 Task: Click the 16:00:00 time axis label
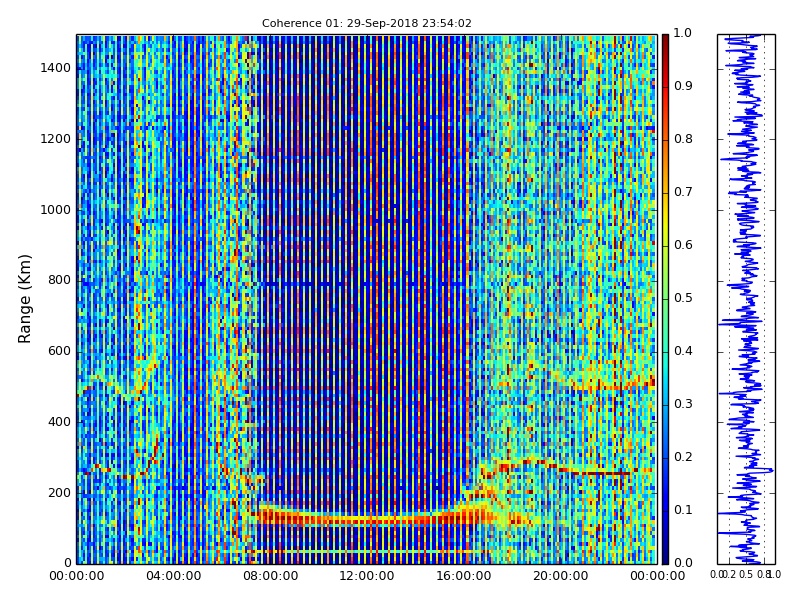(x=464, y=576)
